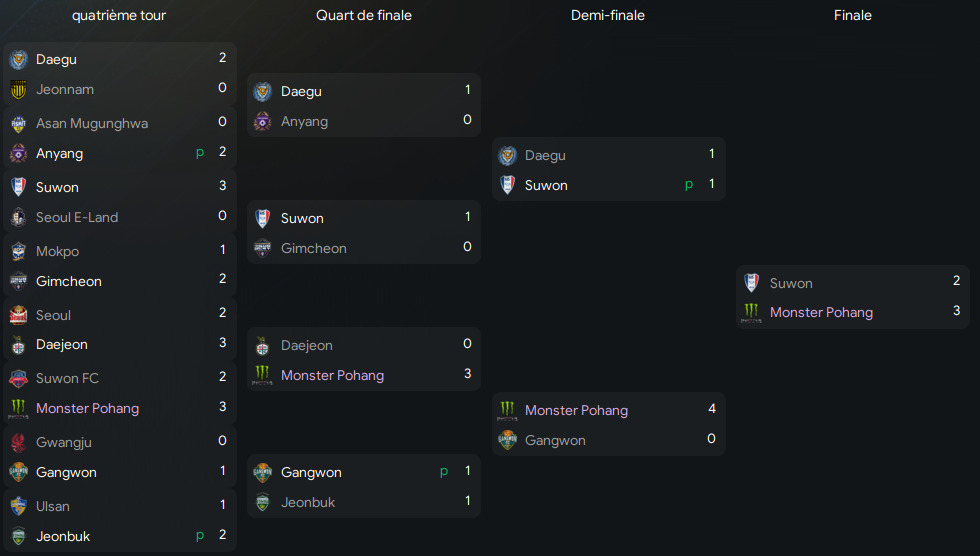
Task: Open Daegu vs Jeonnam score 2
Action: point(222,57)
